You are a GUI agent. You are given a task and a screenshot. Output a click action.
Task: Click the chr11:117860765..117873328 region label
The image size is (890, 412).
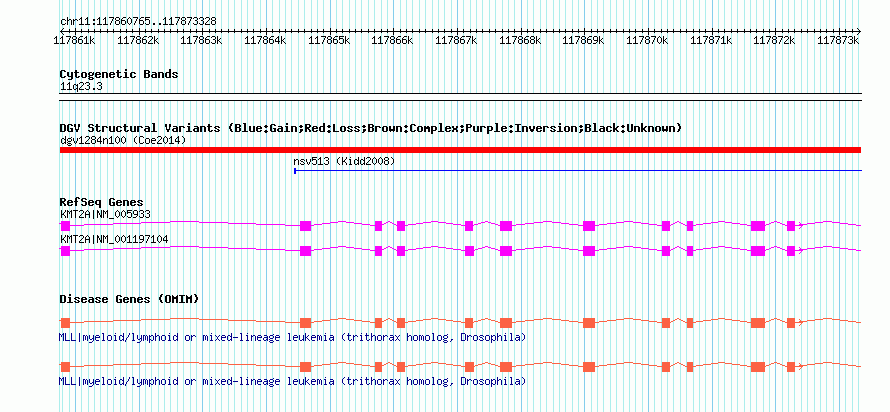(x=138, y=22)
